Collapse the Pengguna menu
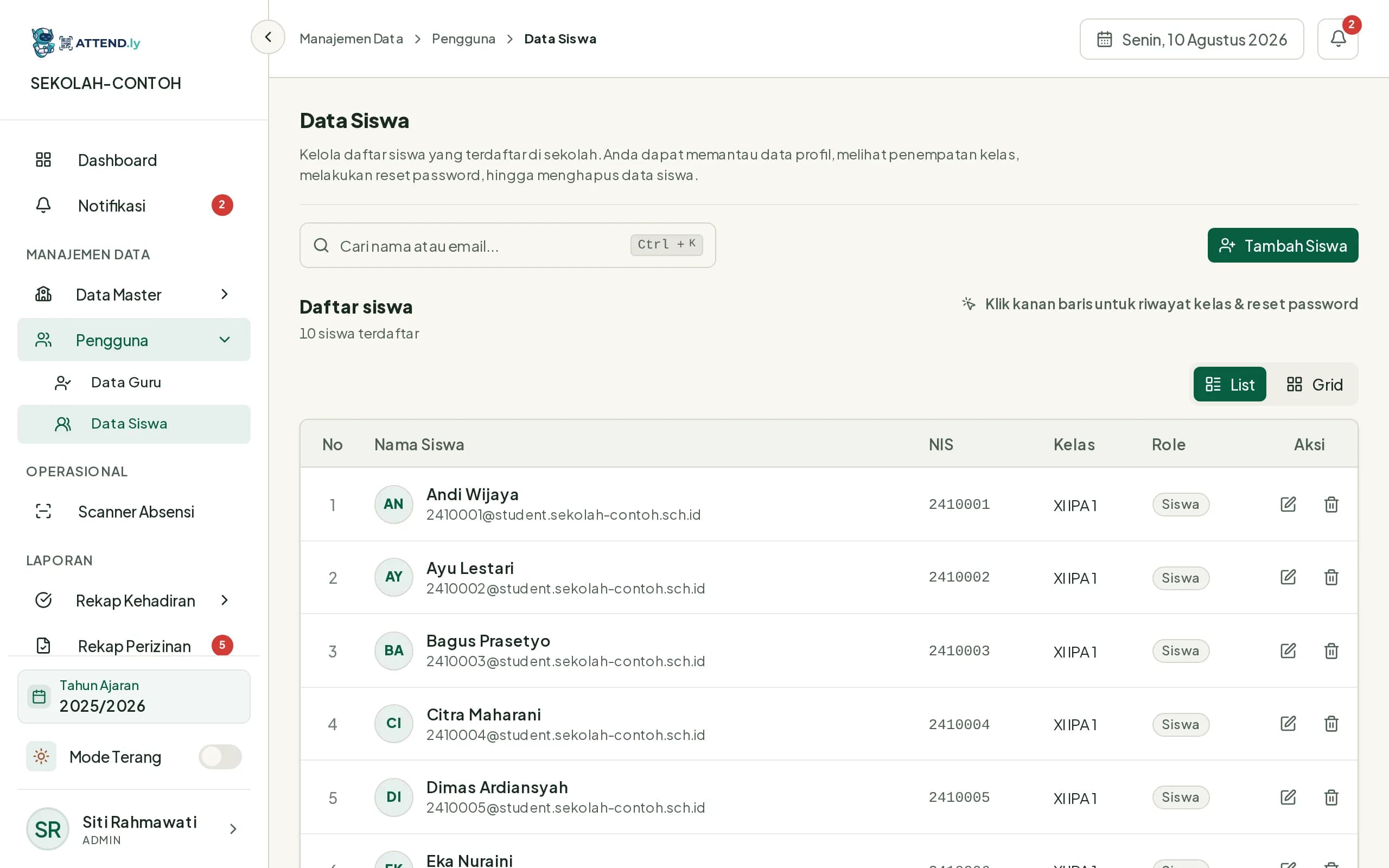This screenshot has height=868, width=1389. click(133, 340)
